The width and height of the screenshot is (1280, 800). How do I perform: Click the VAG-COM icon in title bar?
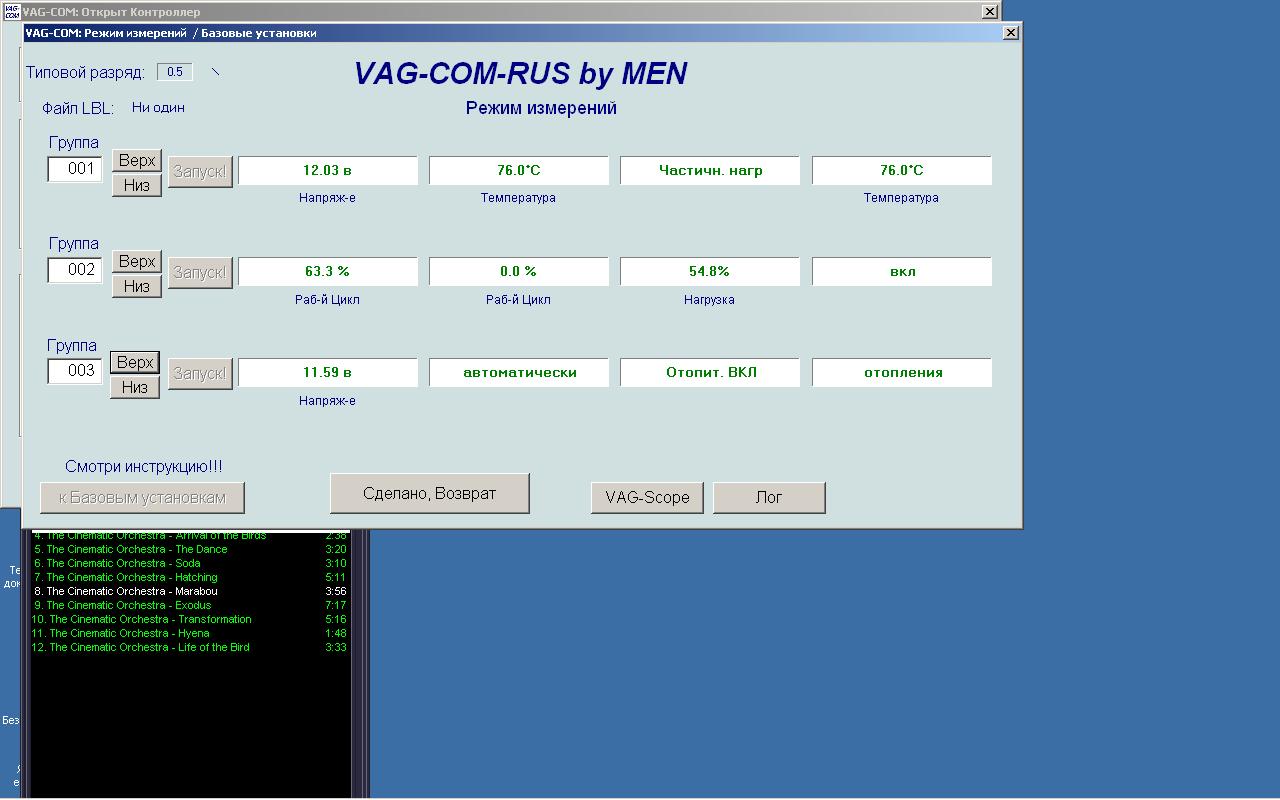click(x=12, y=12)
